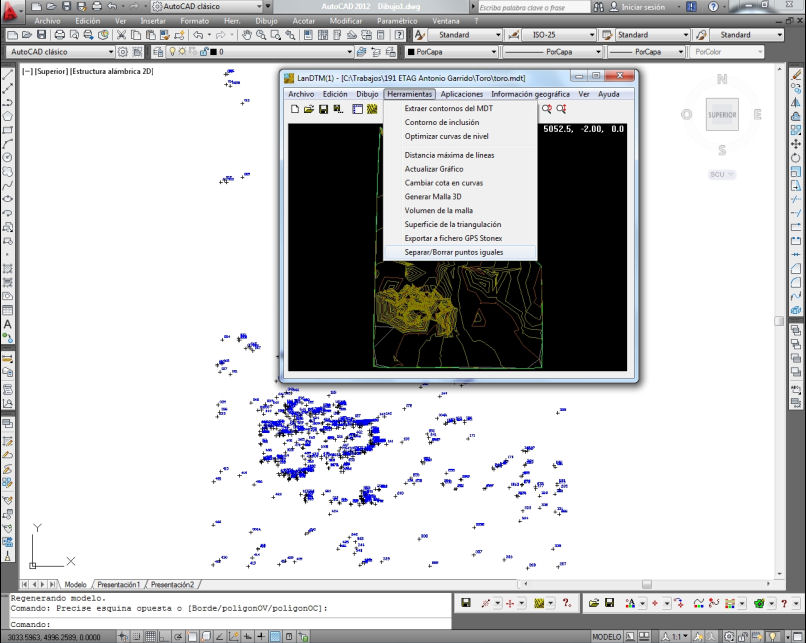Open the SCU dropdown below view cube

[722, 174]
